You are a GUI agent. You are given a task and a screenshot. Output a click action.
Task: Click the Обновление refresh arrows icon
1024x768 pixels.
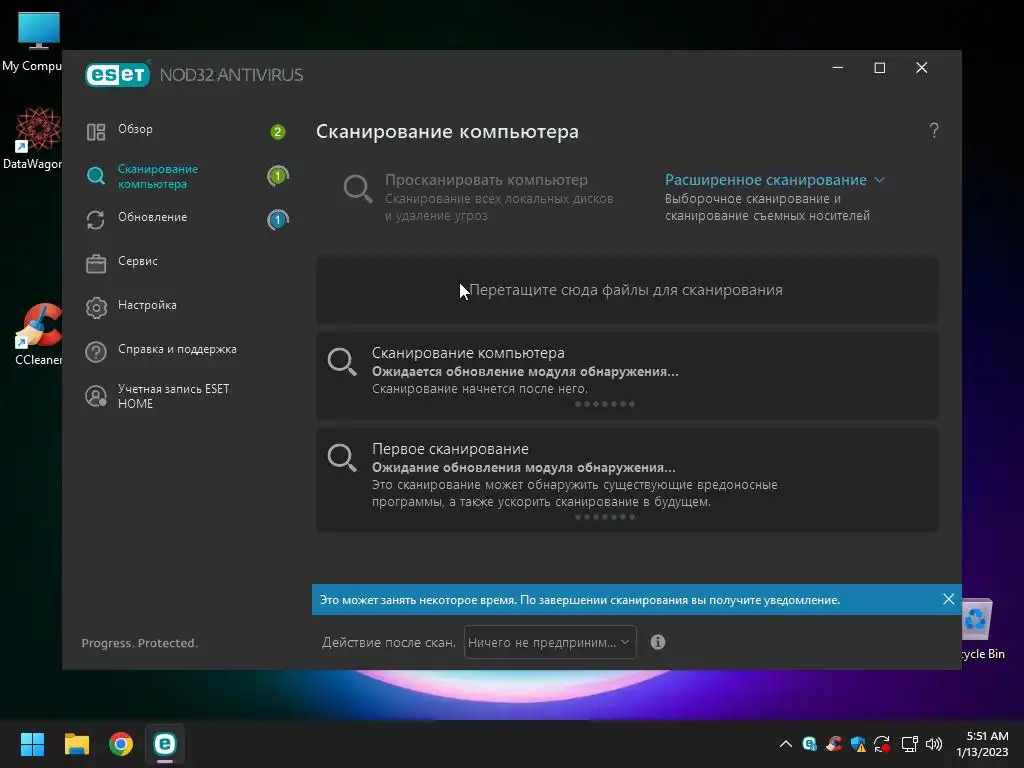click(x=96, y=220)
